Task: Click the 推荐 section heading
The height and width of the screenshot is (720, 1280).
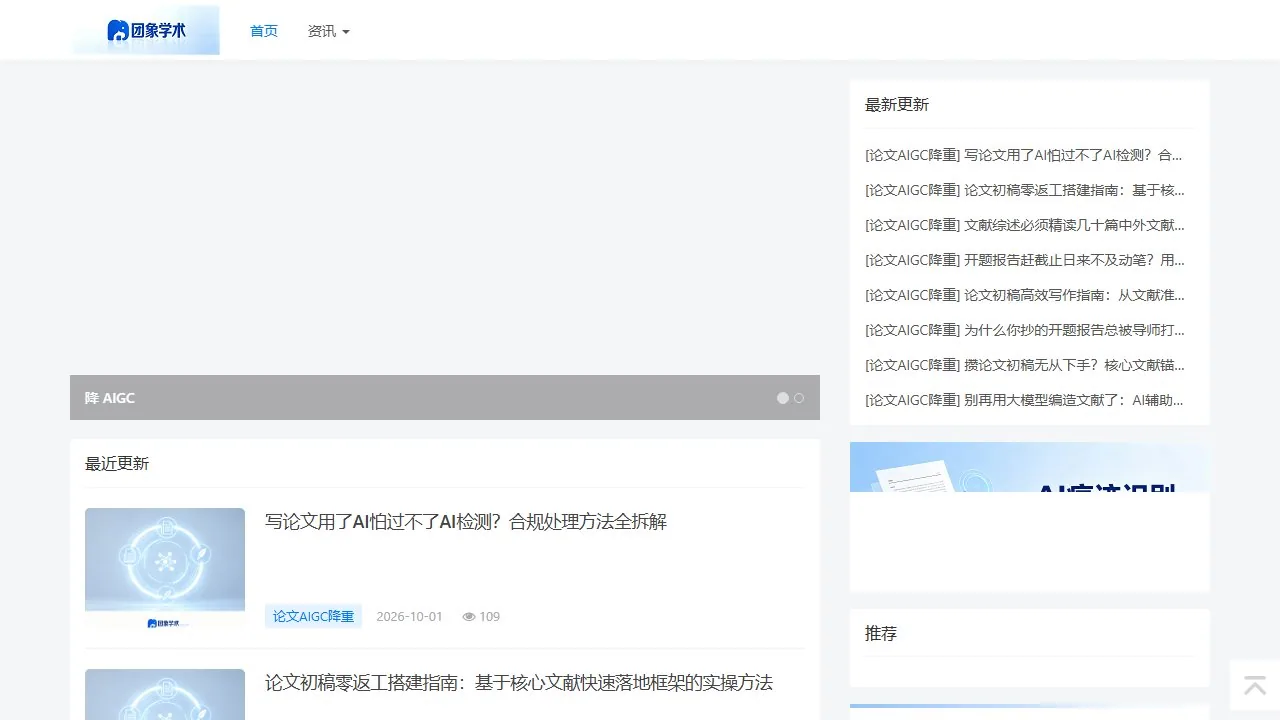Action: (881, 634)
